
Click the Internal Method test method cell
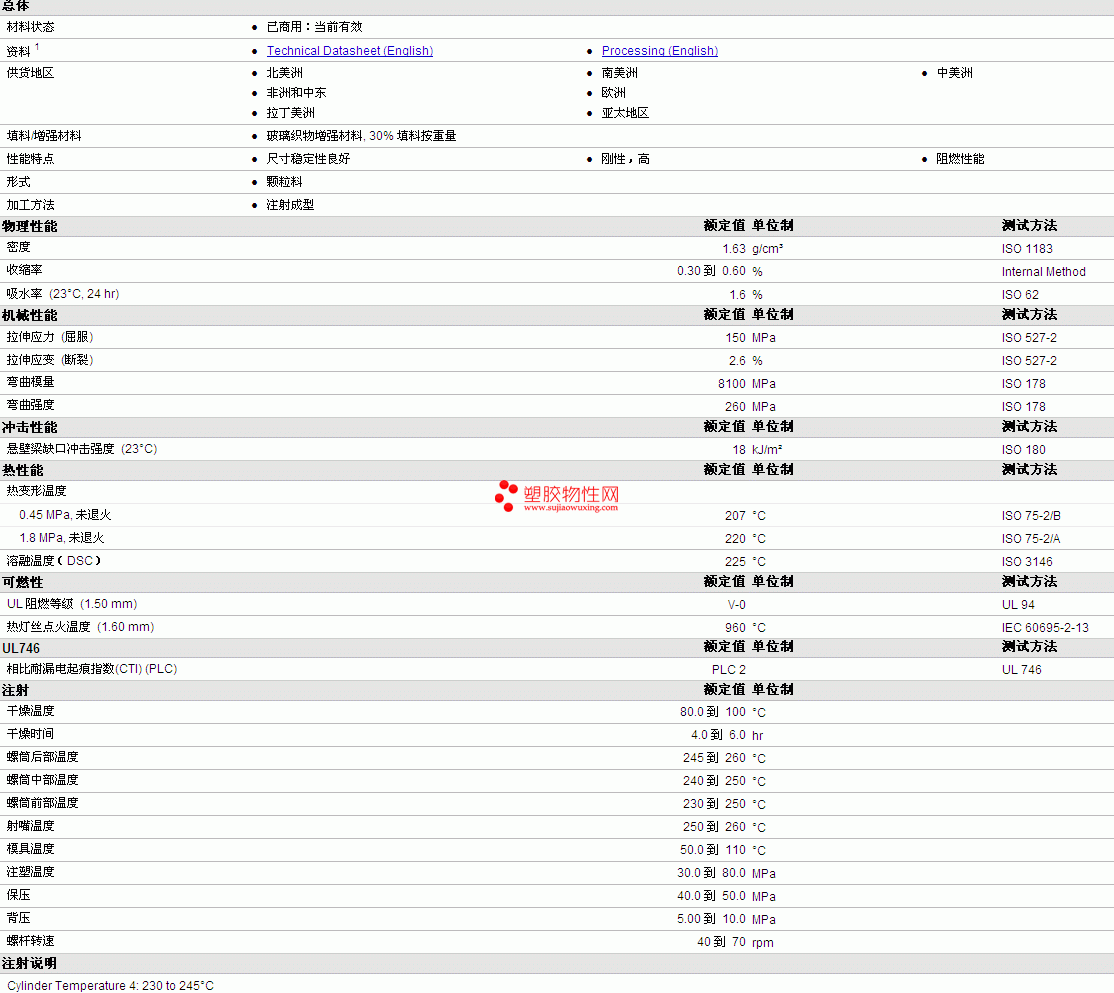click(1043, 271)
